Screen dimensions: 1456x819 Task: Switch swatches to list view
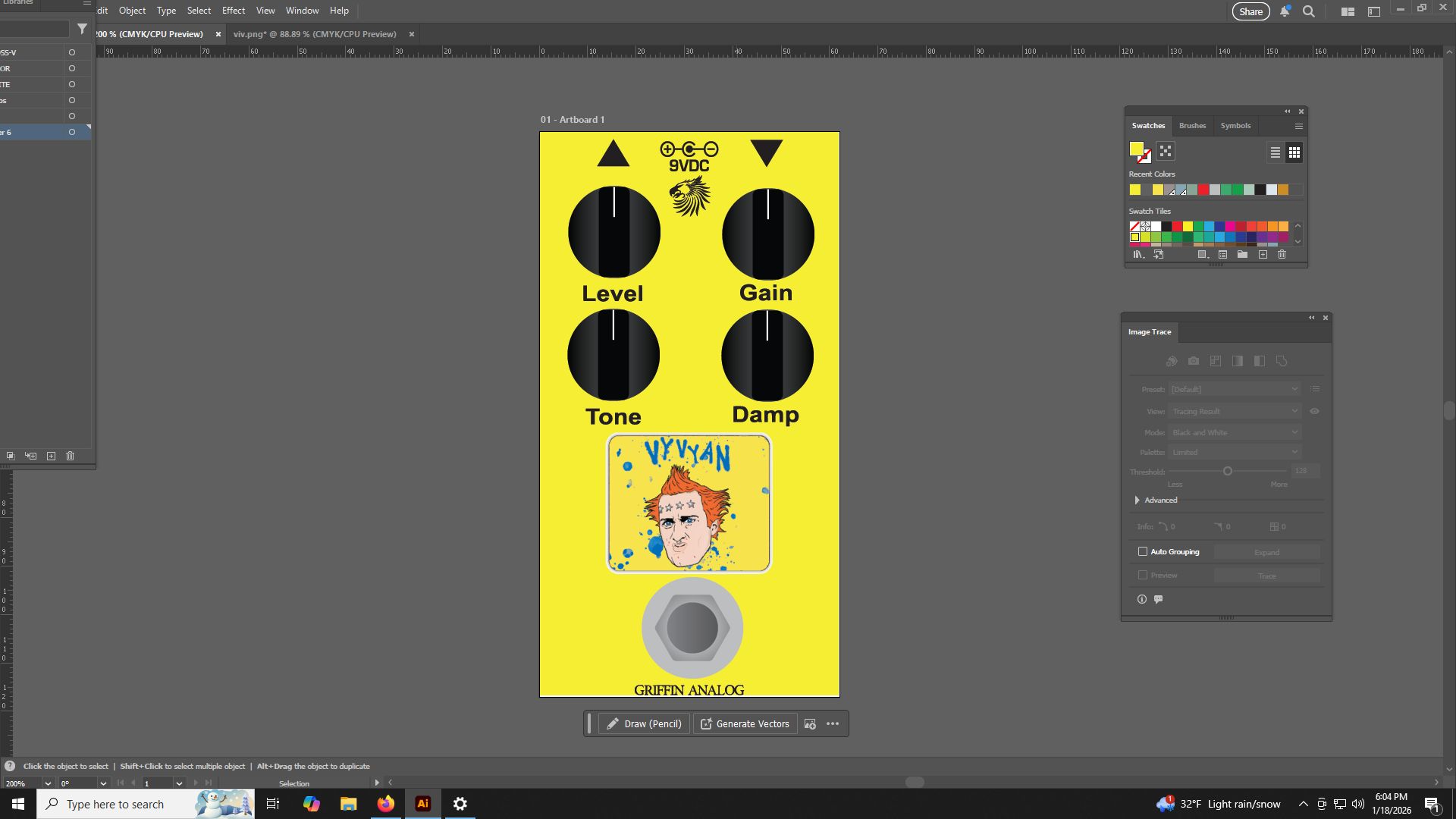[x=1276, y=152]
